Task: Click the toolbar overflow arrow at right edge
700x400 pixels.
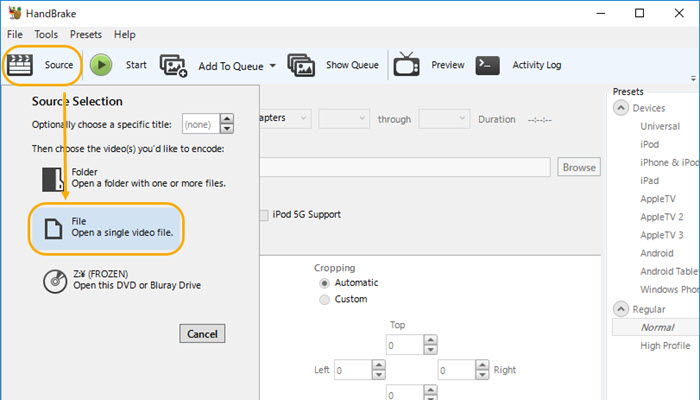Action: coord(693,78)
